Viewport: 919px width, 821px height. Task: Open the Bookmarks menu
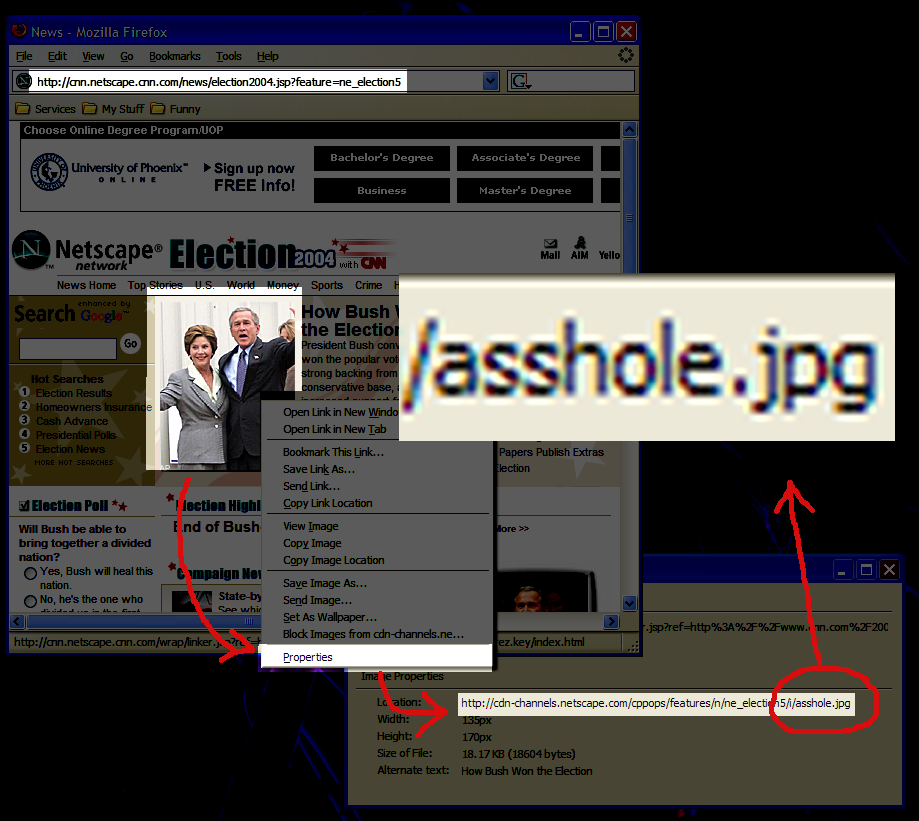pos(174,56)
